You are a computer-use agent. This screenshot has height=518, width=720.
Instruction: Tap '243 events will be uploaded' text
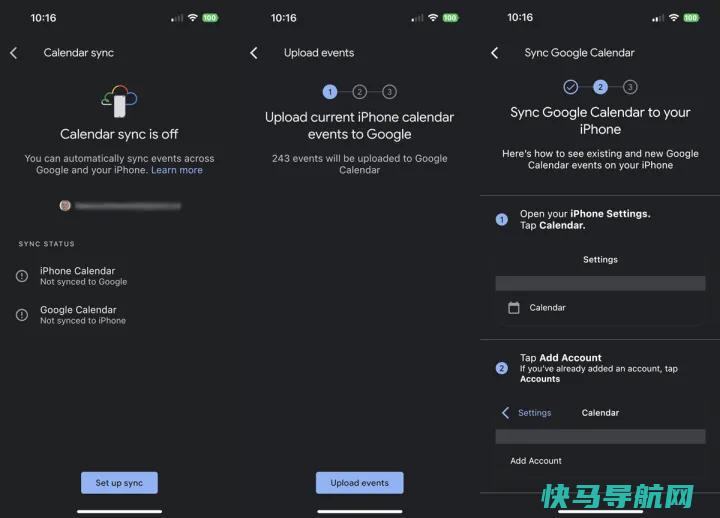(360, 164)
